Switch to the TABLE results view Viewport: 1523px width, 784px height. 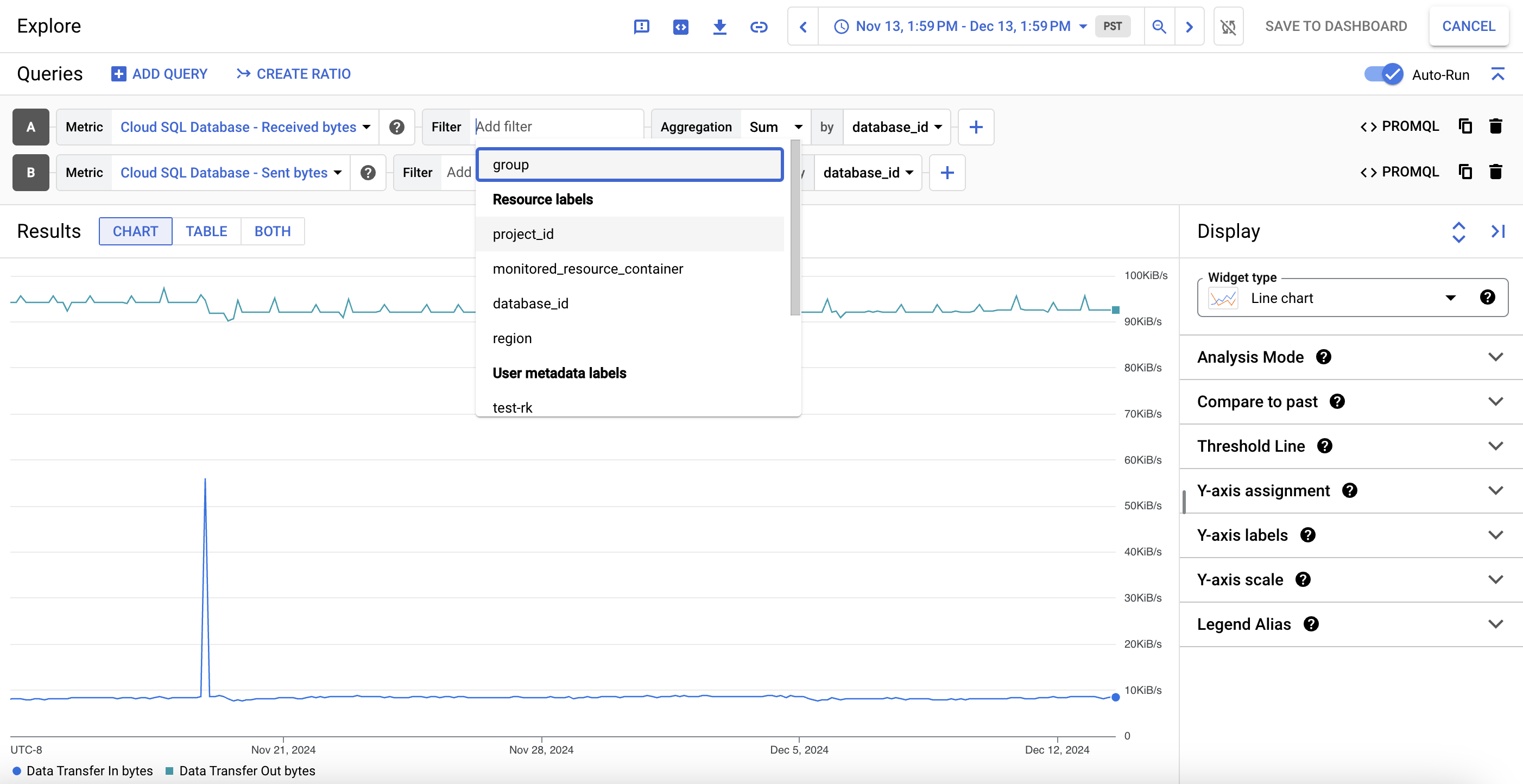point(205,231)
